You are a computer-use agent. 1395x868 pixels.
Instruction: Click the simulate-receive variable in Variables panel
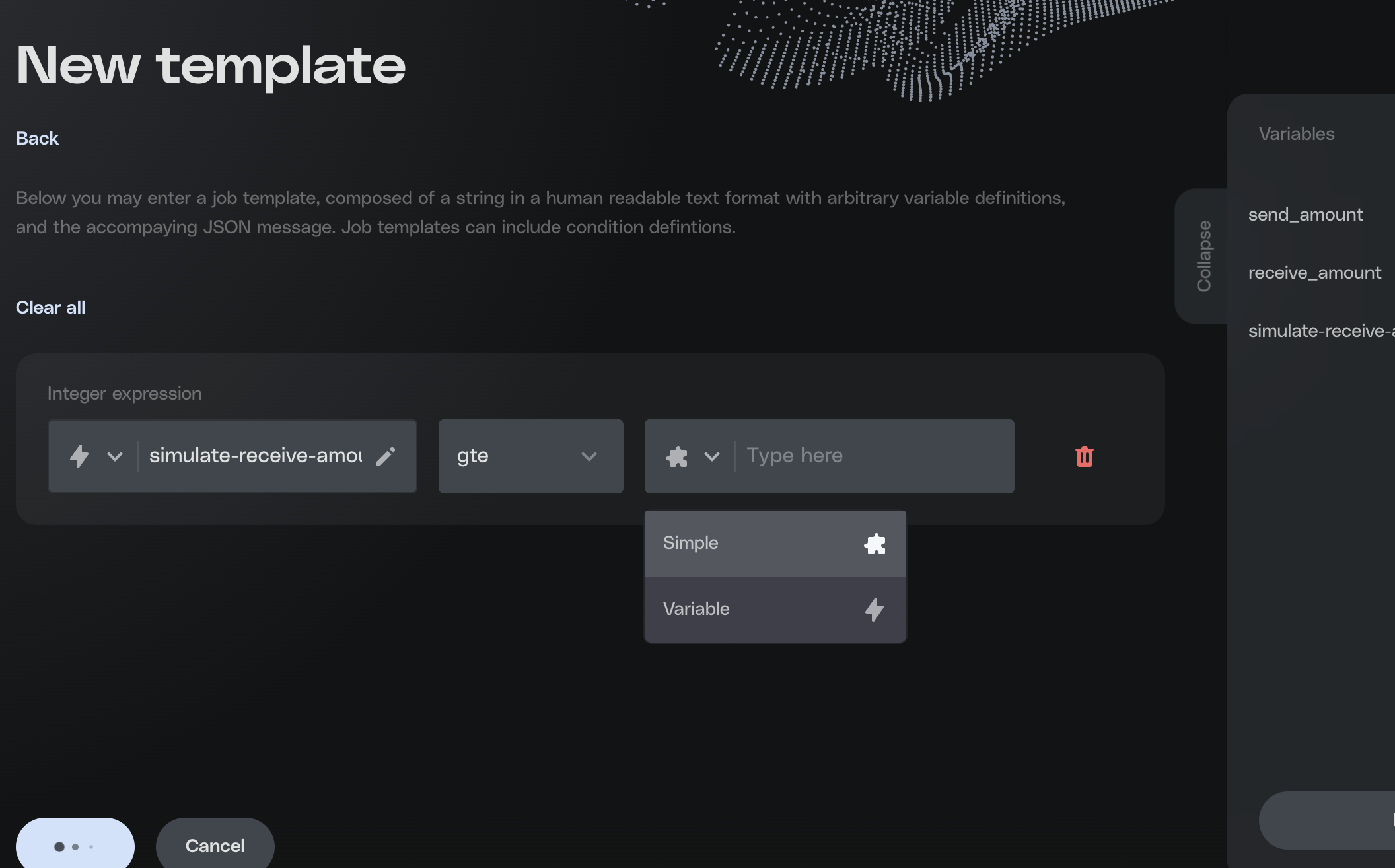click(x=1320, y=331)
